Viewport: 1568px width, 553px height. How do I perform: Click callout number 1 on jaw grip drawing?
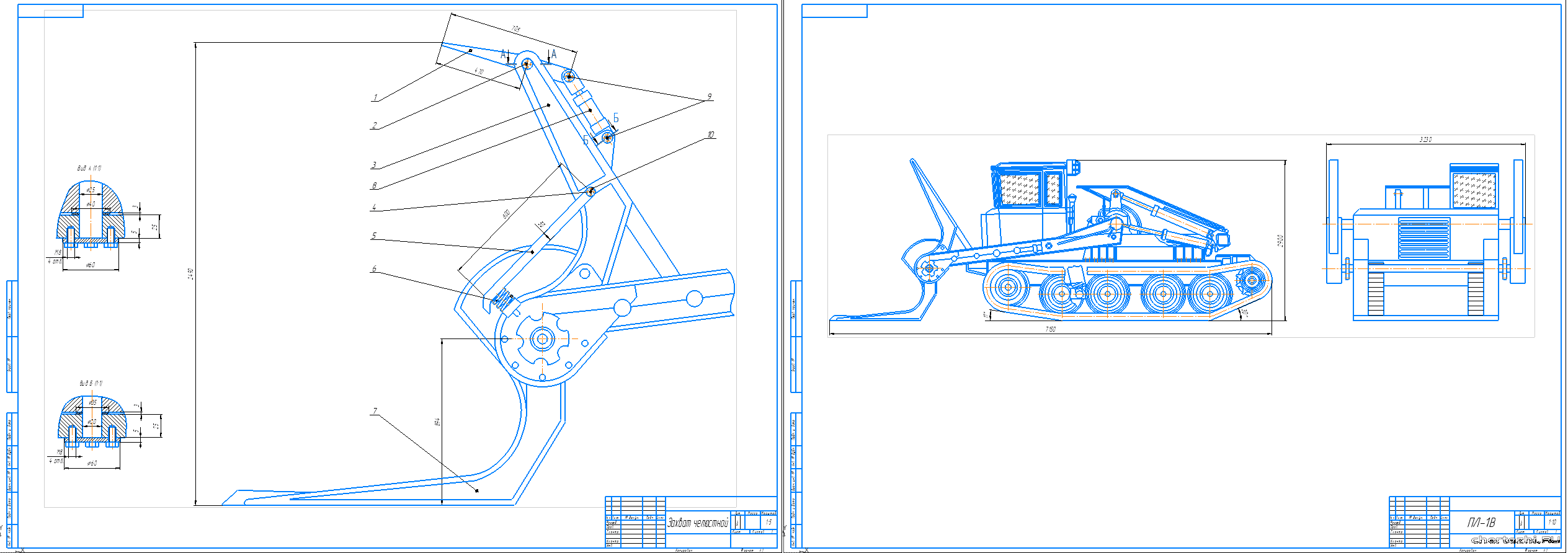coord(375,97)
